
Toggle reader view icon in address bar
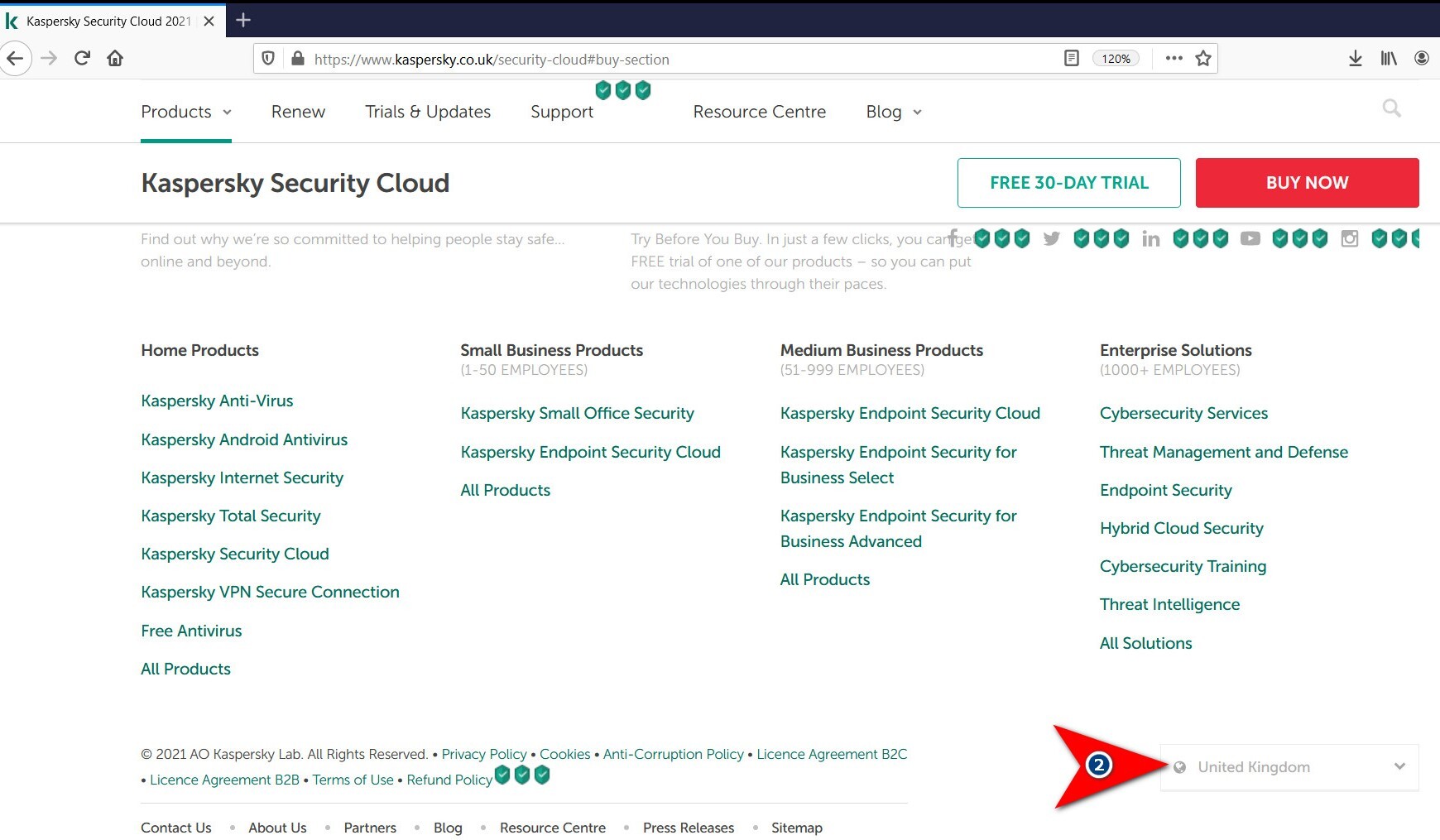point(1071,58)
